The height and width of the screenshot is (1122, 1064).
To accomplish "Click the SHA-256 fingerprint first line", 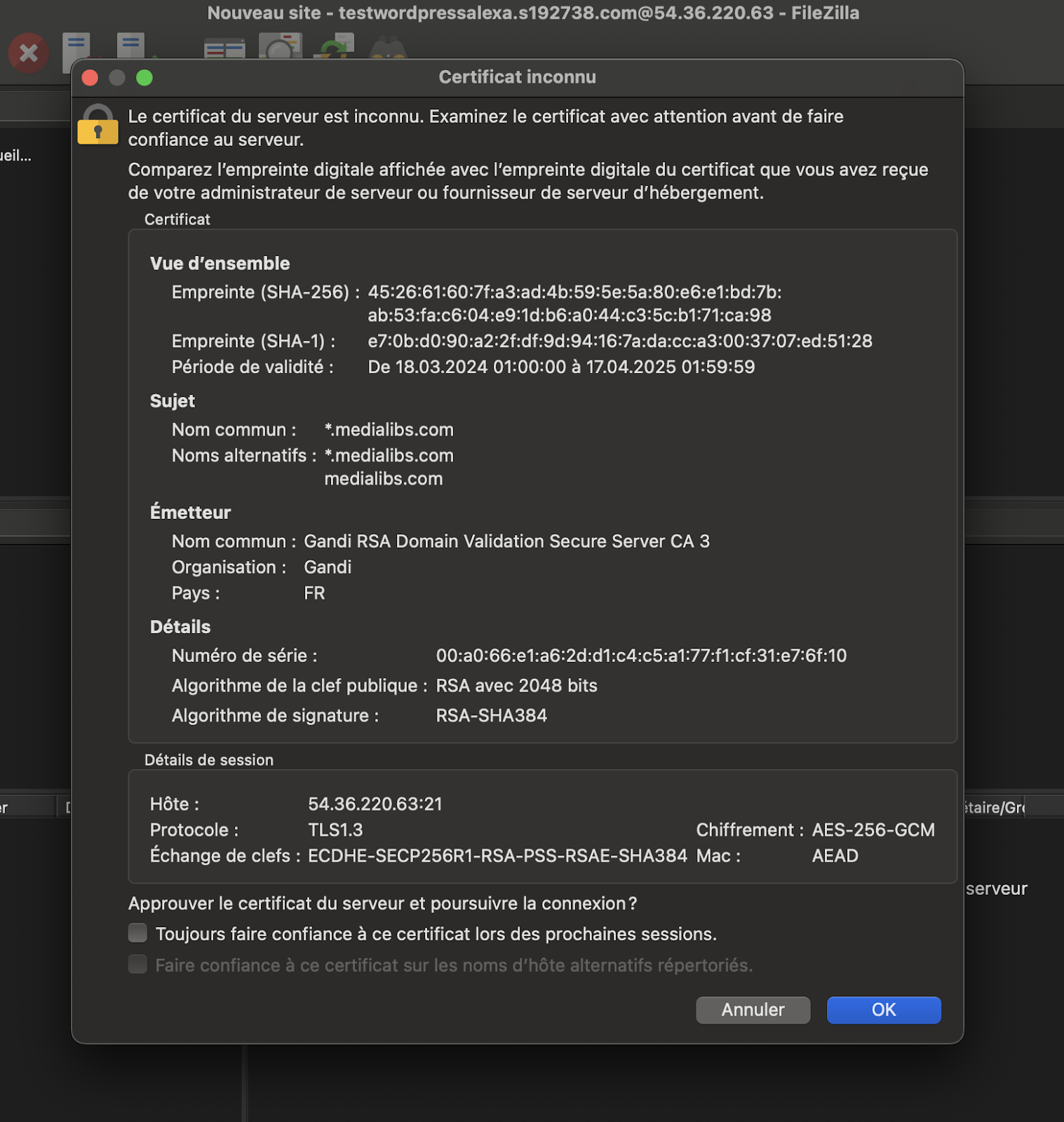I will (574, 292).
